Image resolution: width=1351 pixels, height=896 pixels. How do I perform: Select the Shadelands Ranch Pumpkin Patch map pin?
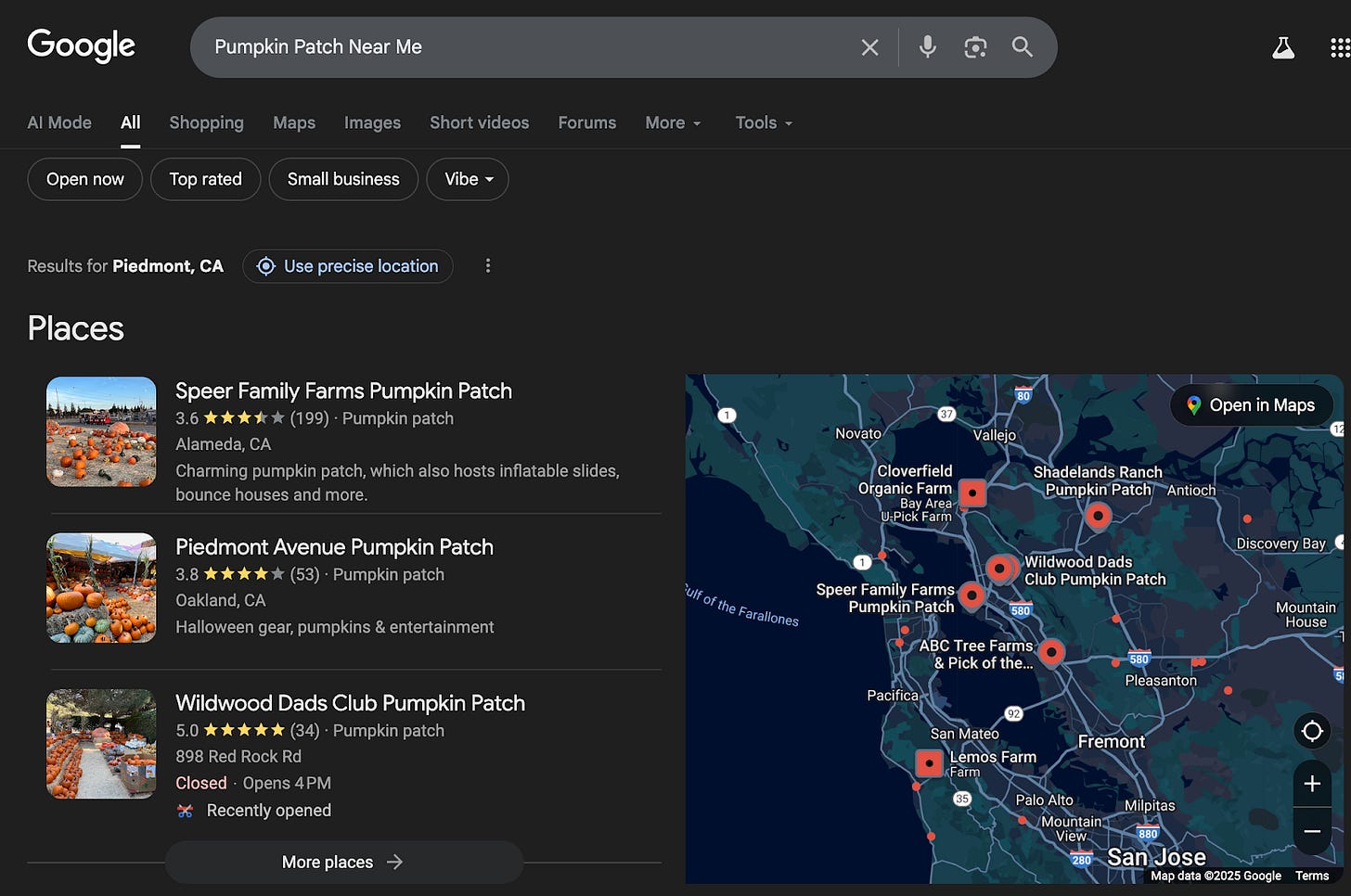(x=1098, y=516)
